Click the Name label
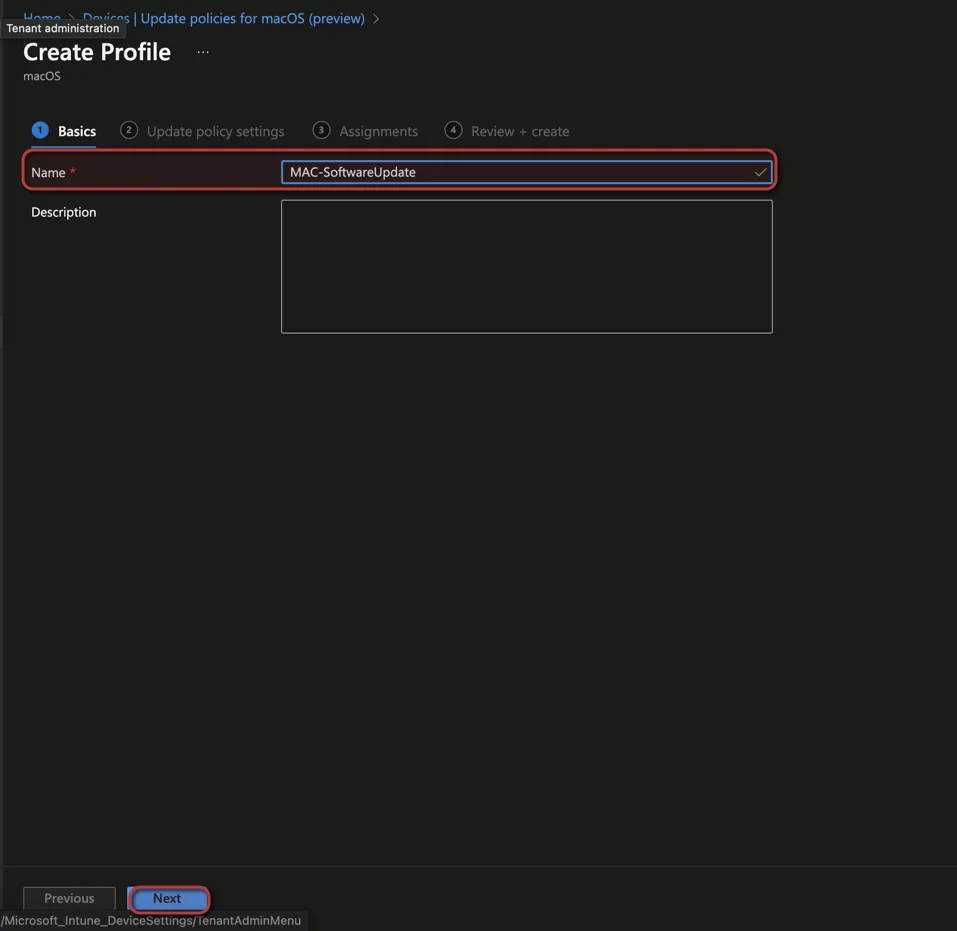The height and width of the screenshot is (931, 957). point(48,173)
